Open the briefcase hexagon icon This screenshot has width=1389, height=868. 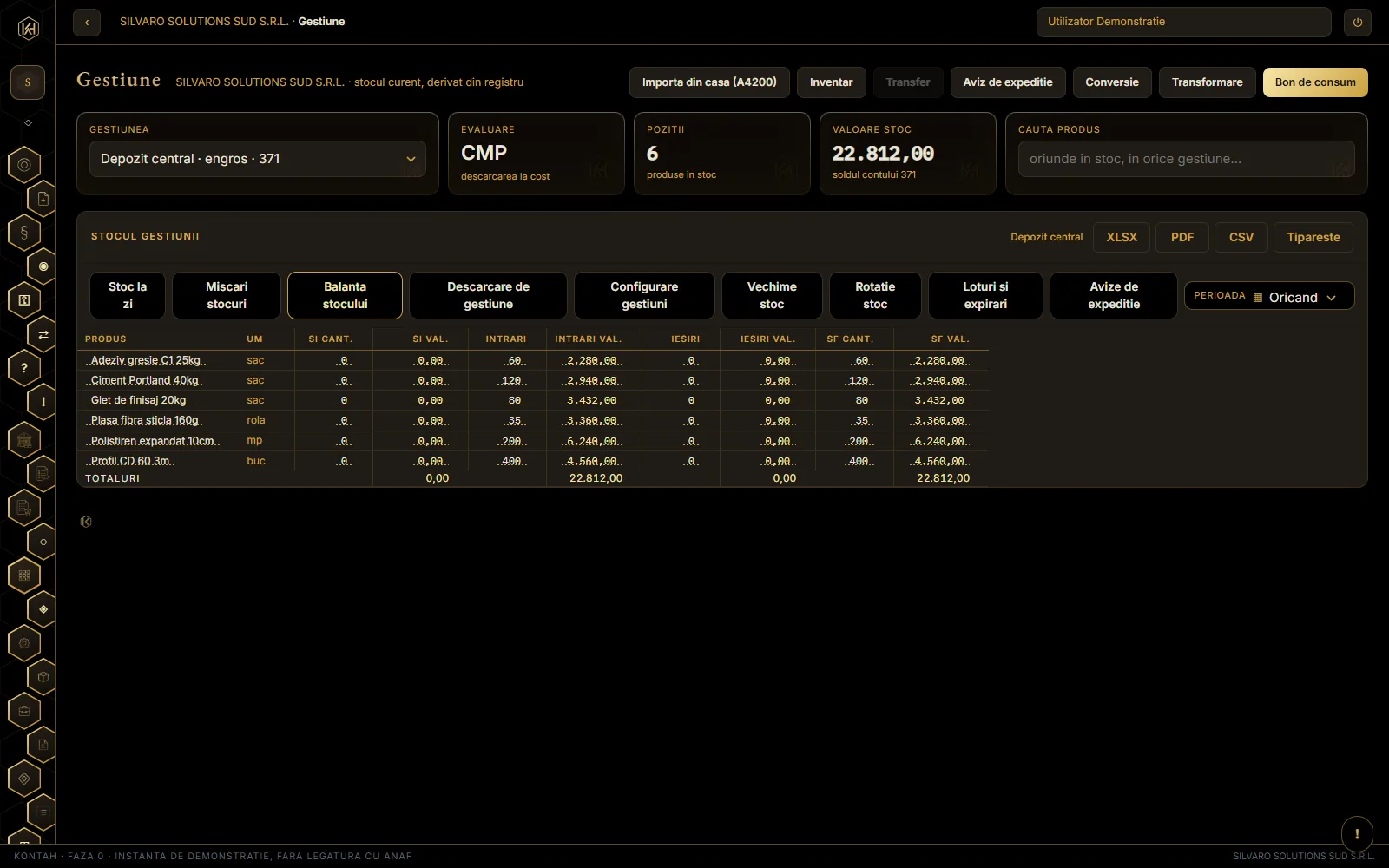coord(24,711)
